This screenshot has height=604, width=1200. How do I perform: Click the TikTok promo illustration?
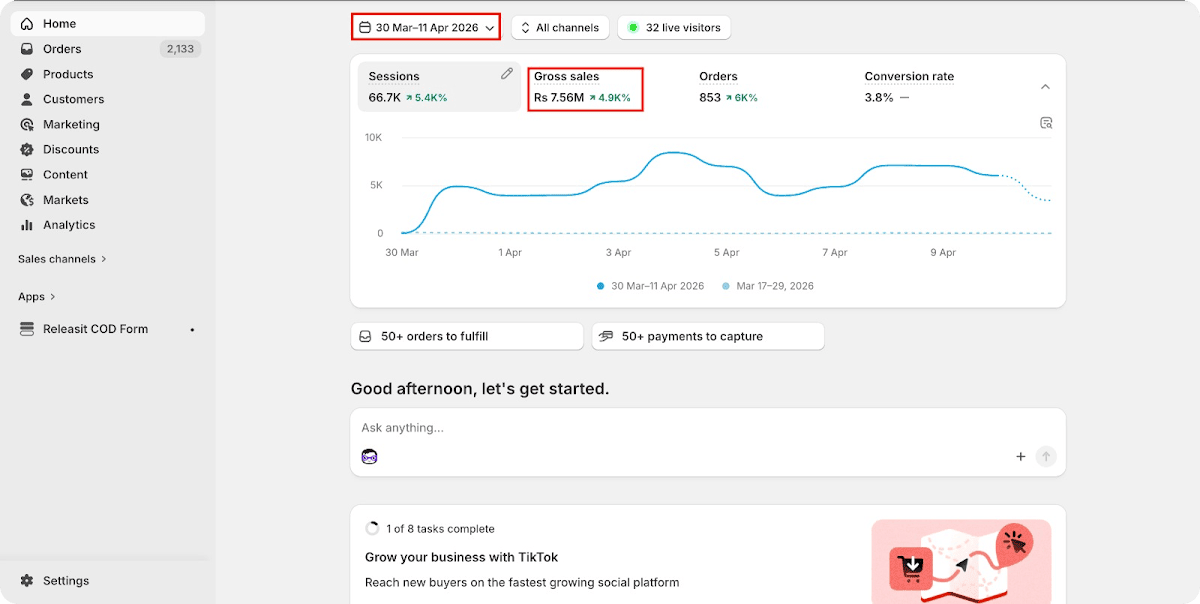pos(961,562)
